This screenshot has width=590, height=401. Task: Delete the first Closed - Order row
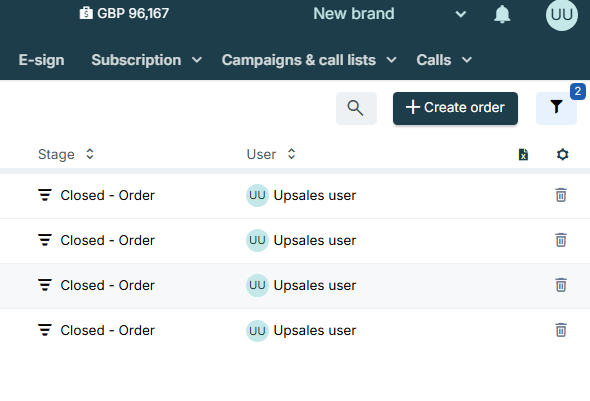[x=561, y=195]
